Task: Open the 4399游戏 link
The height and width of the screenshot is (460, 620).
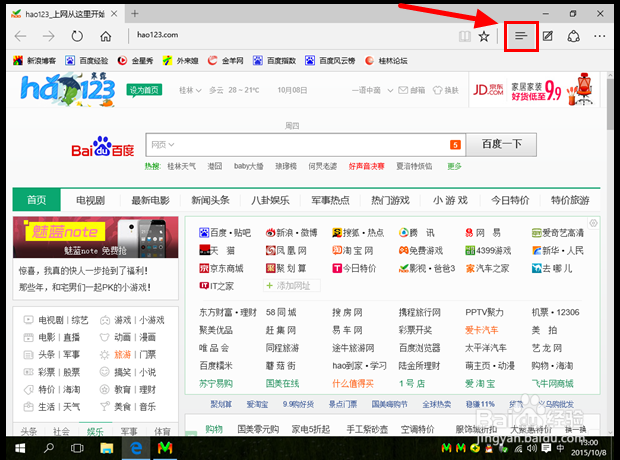Action: tap(488, 250)
